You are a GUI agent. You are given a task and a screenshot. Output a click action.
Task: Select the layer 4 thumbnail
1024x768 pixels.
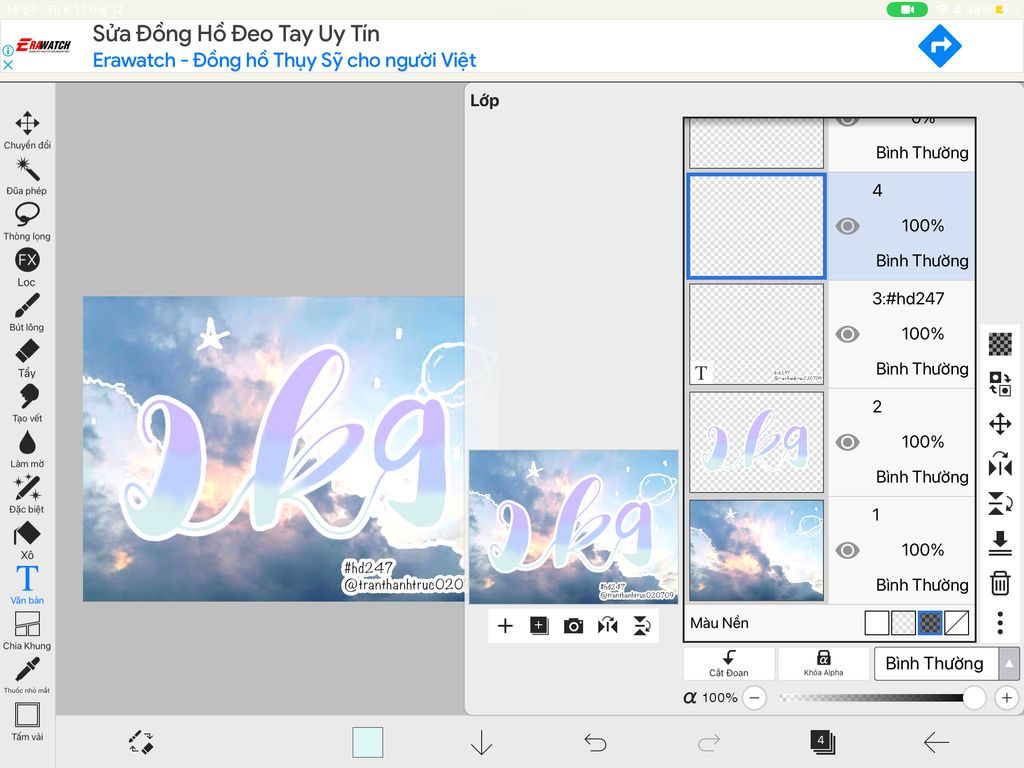(756, 226)
